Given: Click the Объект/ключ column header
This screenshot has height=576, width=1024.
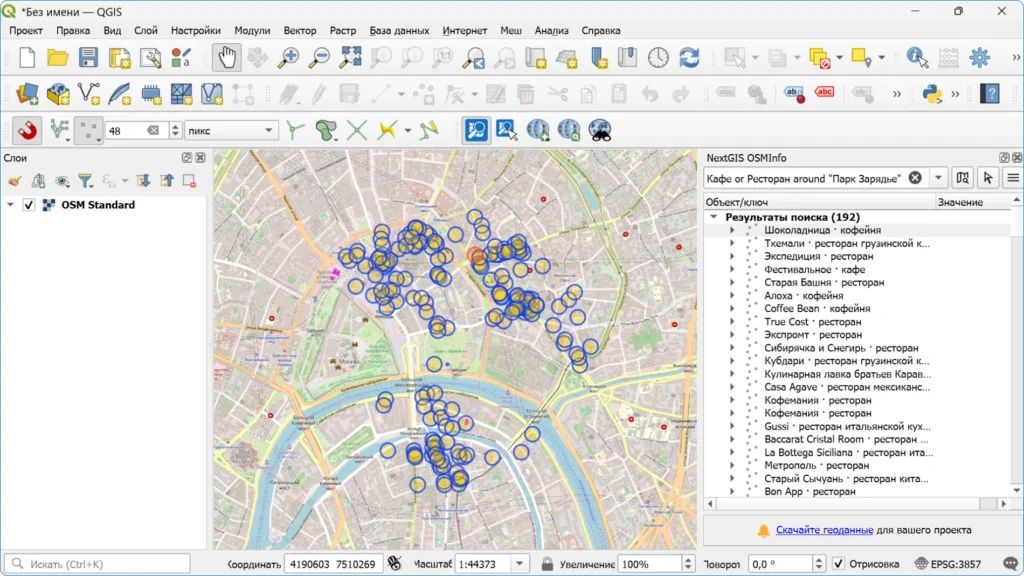Looking at the screenshot, I should (x=820, y=202).
